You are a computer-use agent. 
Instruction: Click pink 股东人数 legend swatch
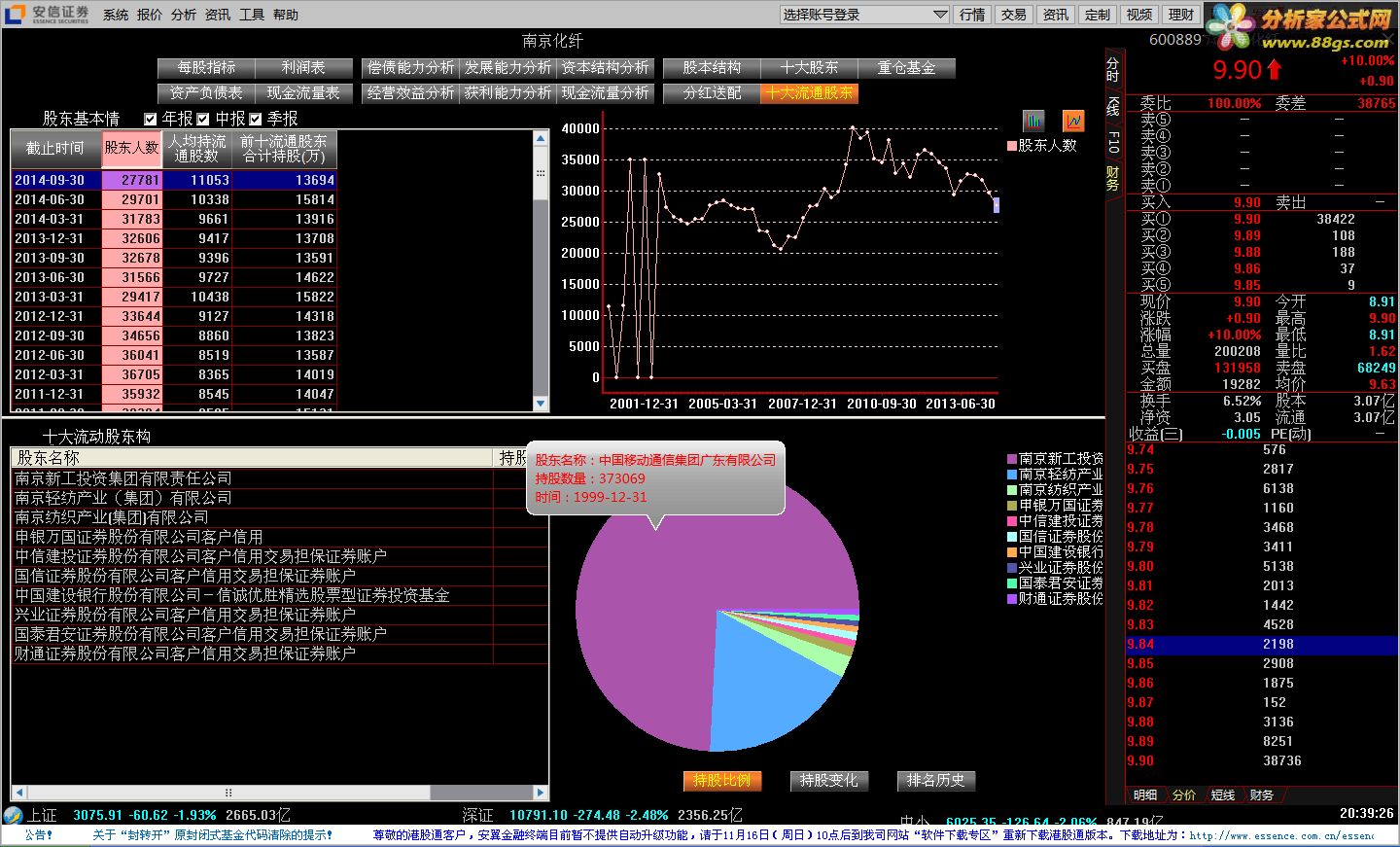(1012, 146)
